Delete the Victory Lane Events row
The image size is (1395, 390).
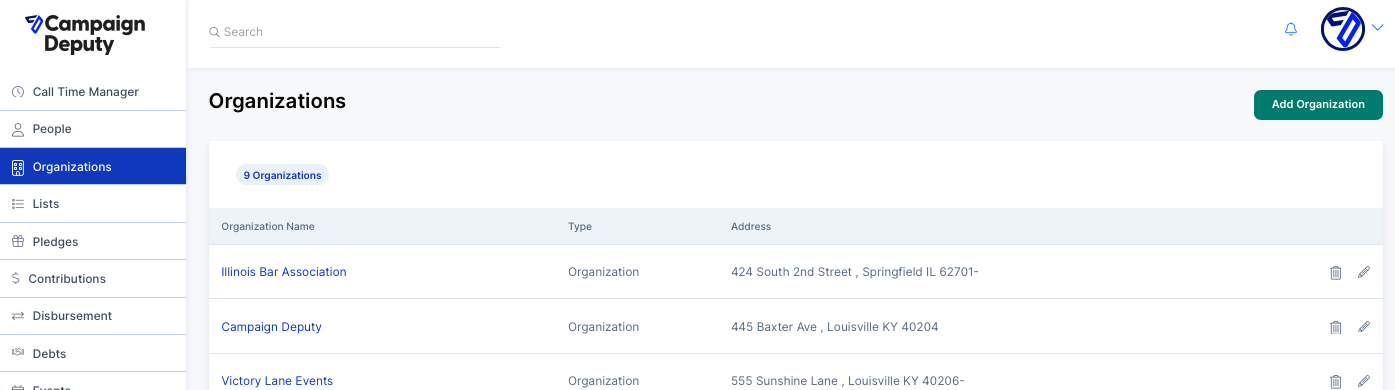click(1335, 381)
